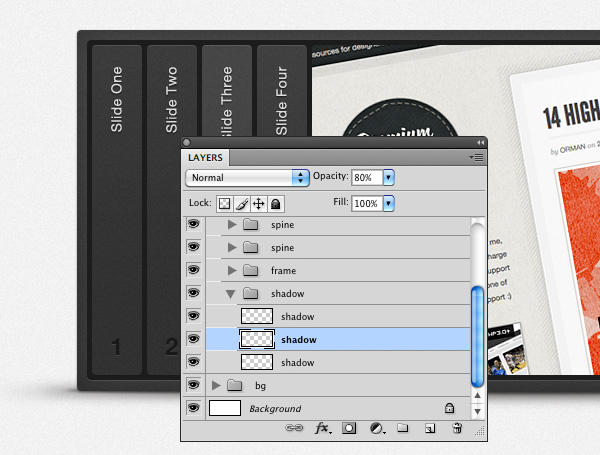Open the Layers panel options menu
This screenshot has height=455, width=600.
click(x=476, y=158)
